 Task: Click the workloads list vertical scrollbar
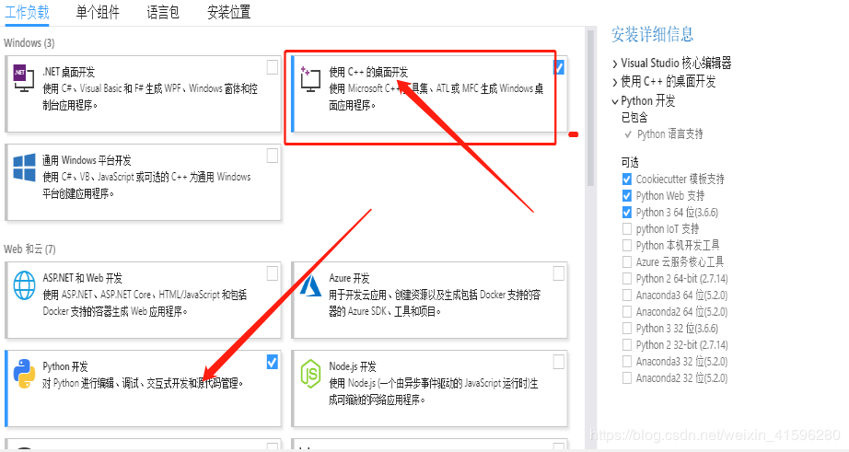click(590, 108)
